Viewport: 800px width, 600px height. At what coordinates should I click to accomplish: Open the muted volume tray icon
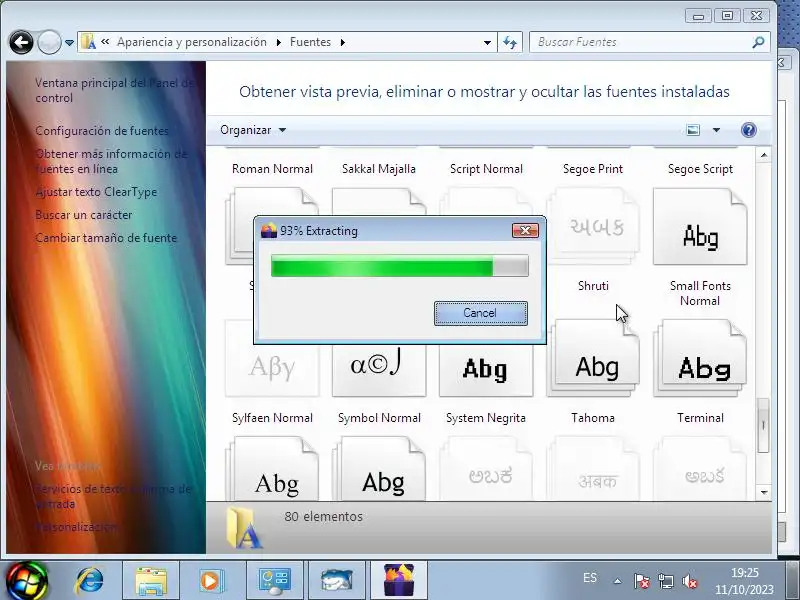(690, 581)
